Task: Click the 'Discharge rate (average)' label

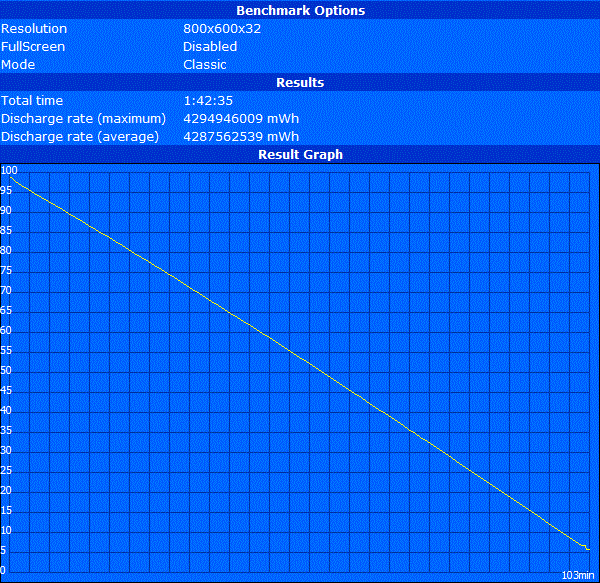Action: (x=80, y=137)
